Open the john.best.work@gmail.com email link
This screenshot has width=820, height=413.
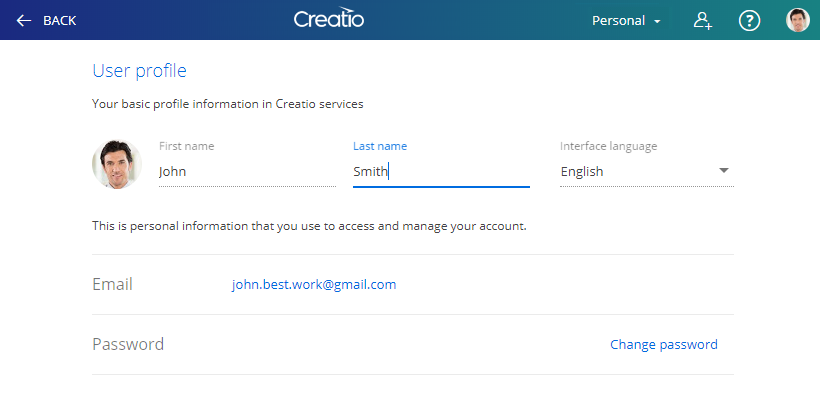coord(314,284)
